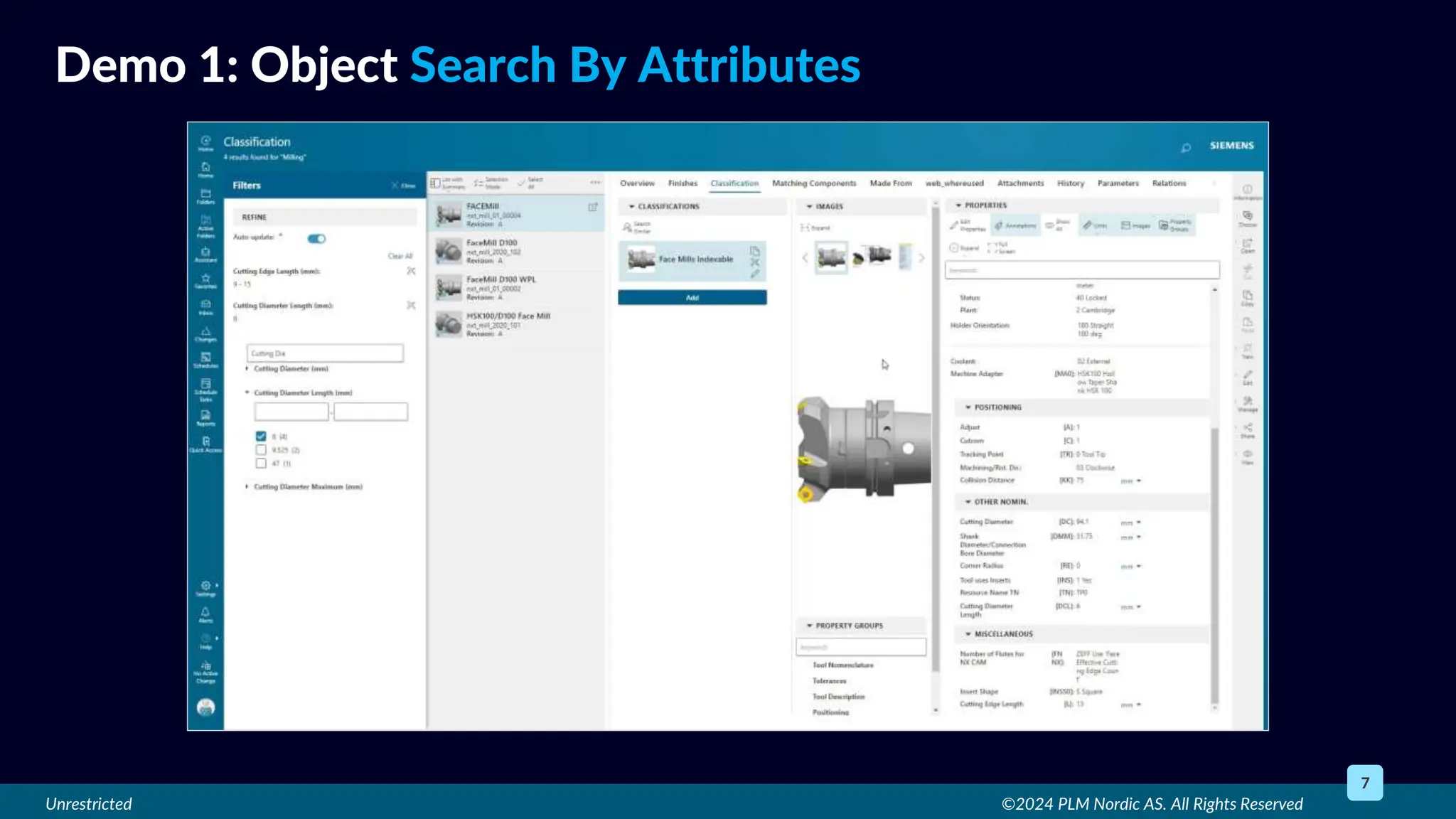1456x819 pixels.
Task: Open the Made From tab
Action: [891, 183]
